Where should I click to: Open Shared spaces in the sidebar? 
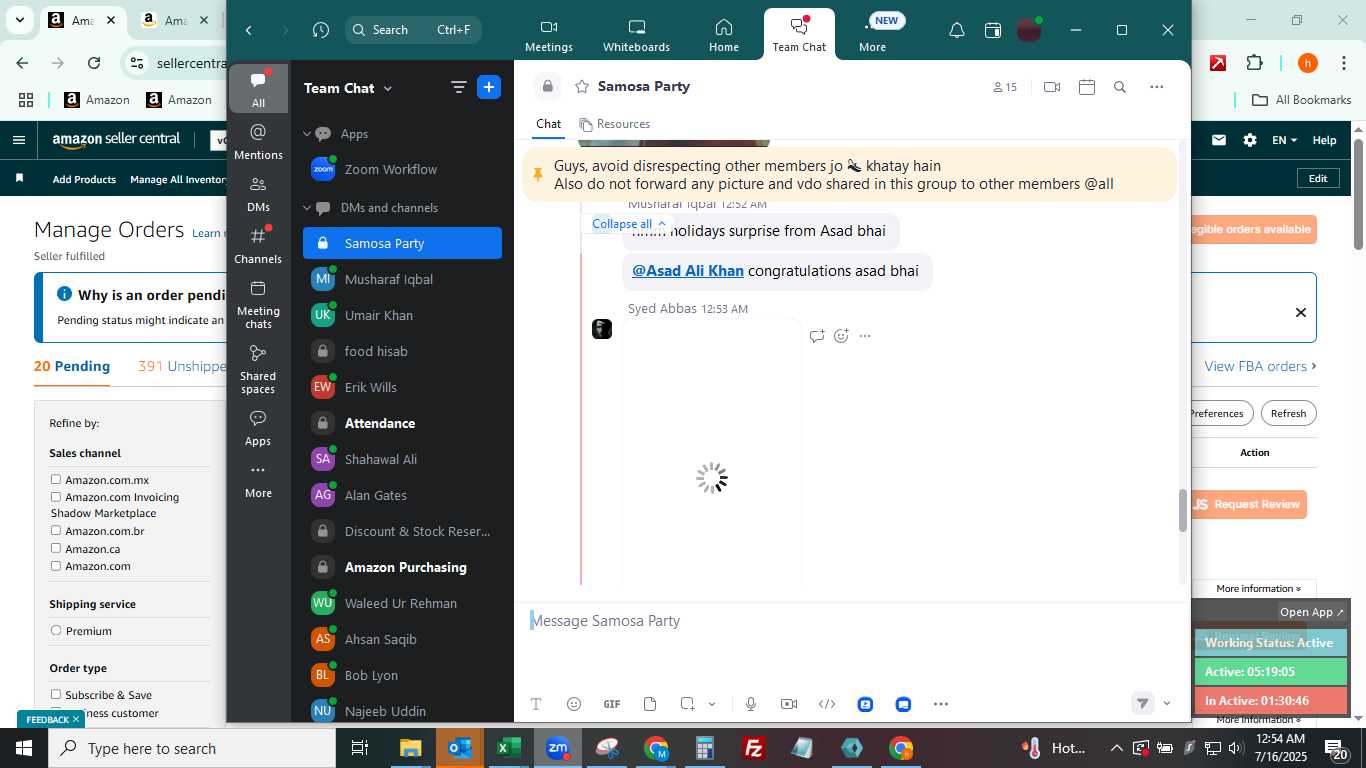click(x=258, y=369)
